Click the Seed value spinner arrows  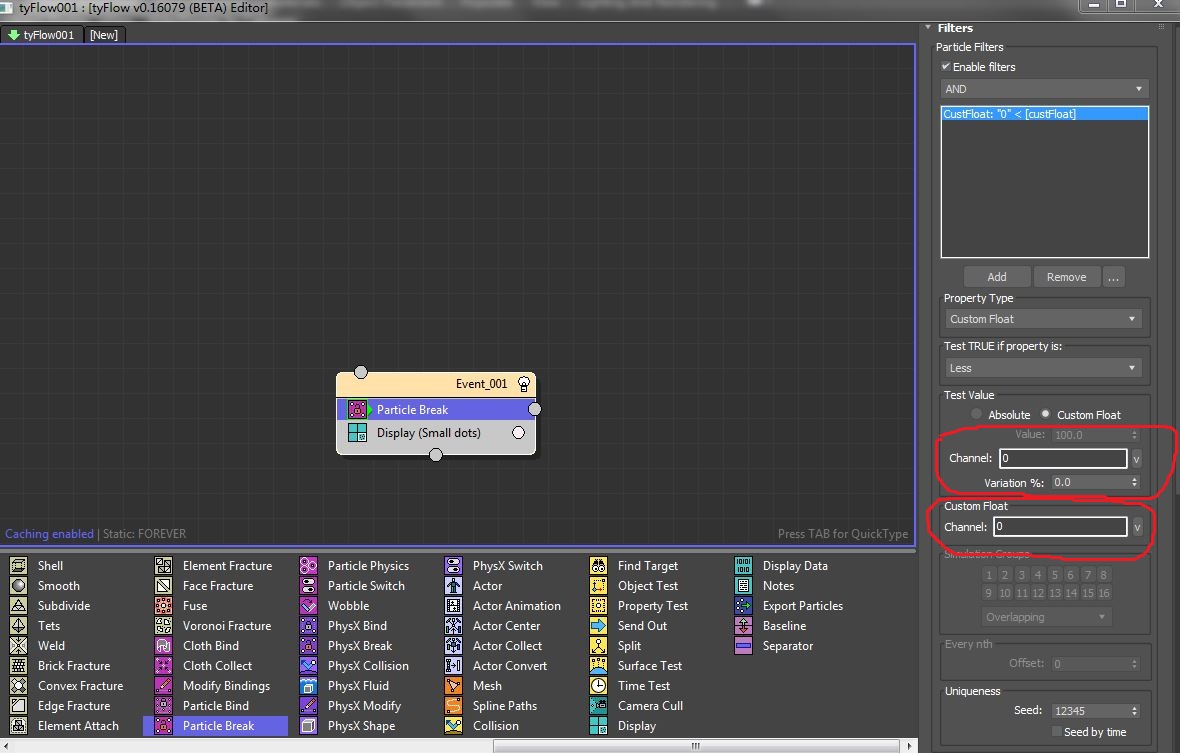pos(1134,711)
